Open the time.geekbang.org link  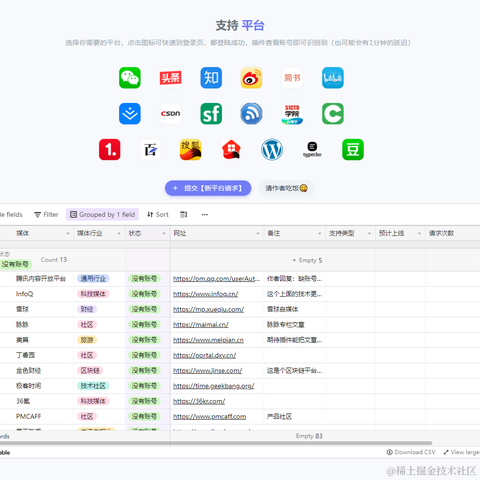tap(213, 386)
